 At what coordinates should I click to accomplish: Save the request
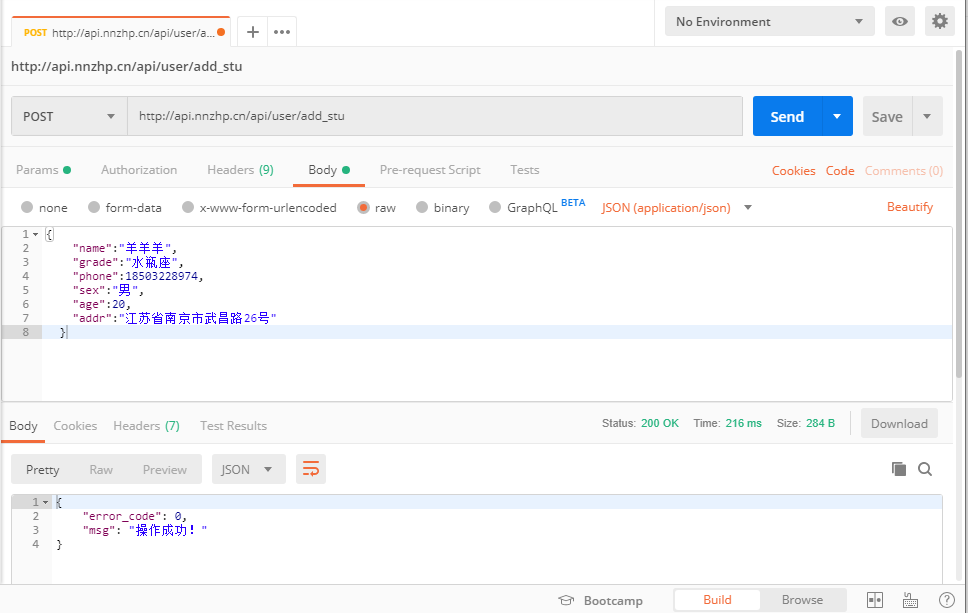pos(887,116)
